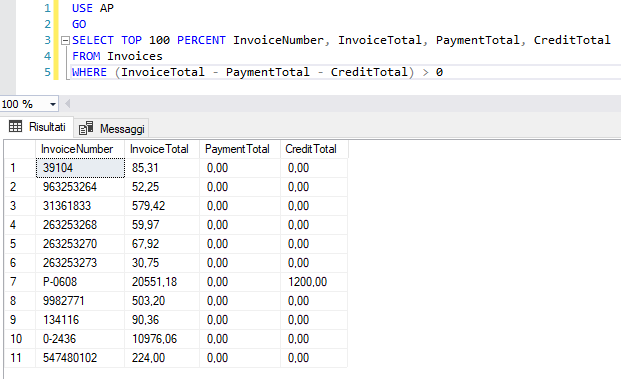Screen dimensions: 621x379
Task: Switch to the Risultati tab
Action: point(37,127)
